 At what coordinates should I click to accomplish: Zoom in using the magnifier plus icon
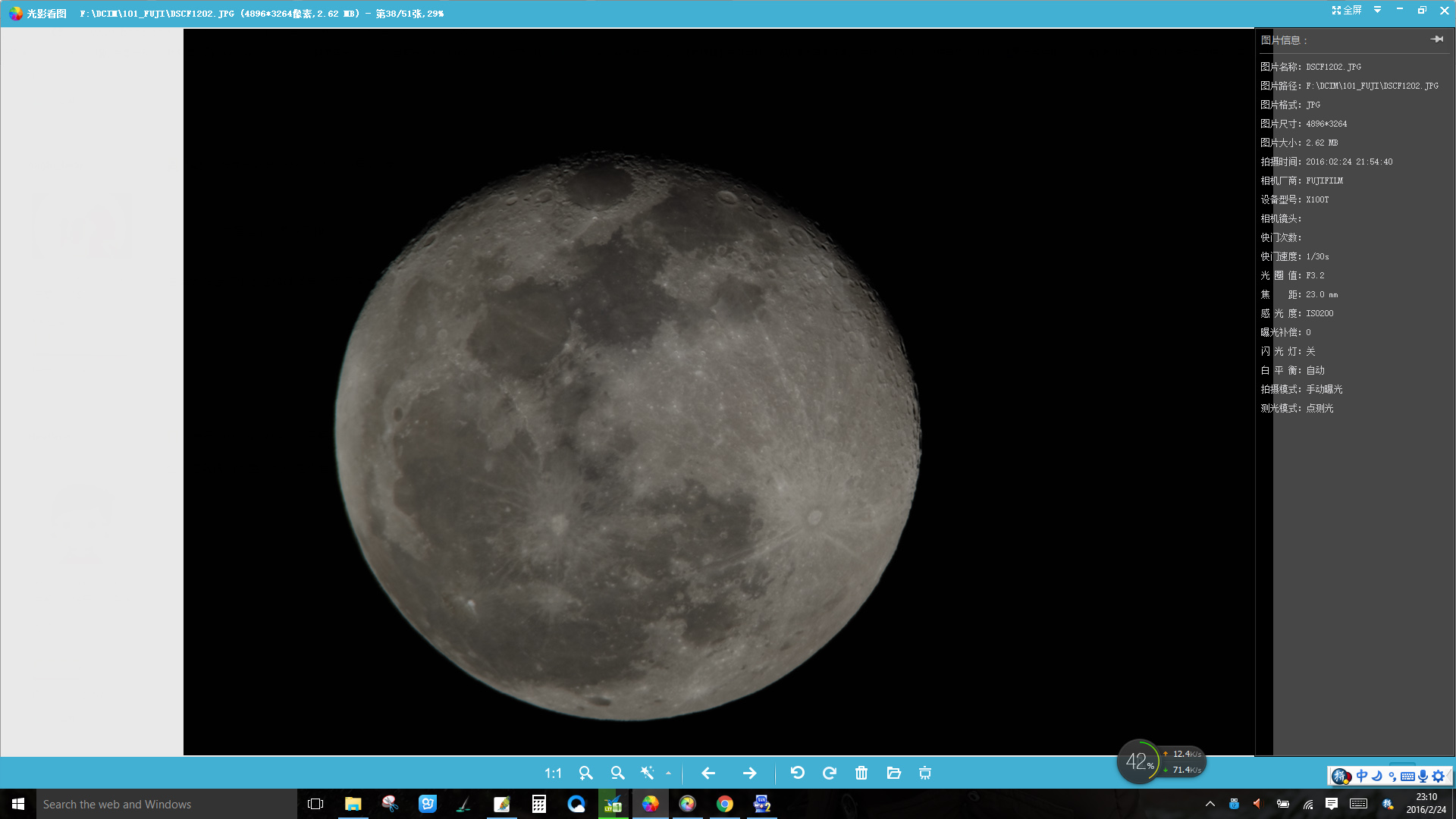point(585,773)
